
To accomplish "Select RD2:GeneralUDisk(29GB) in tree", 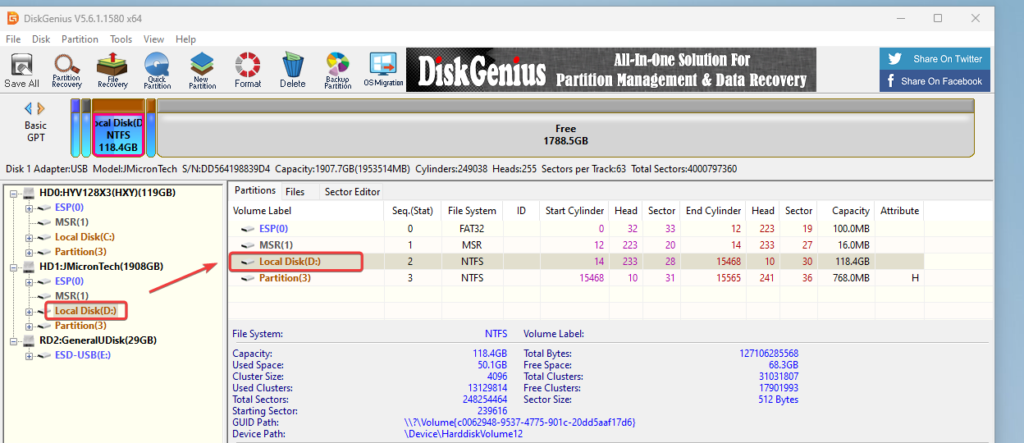I will click(98, 340).
